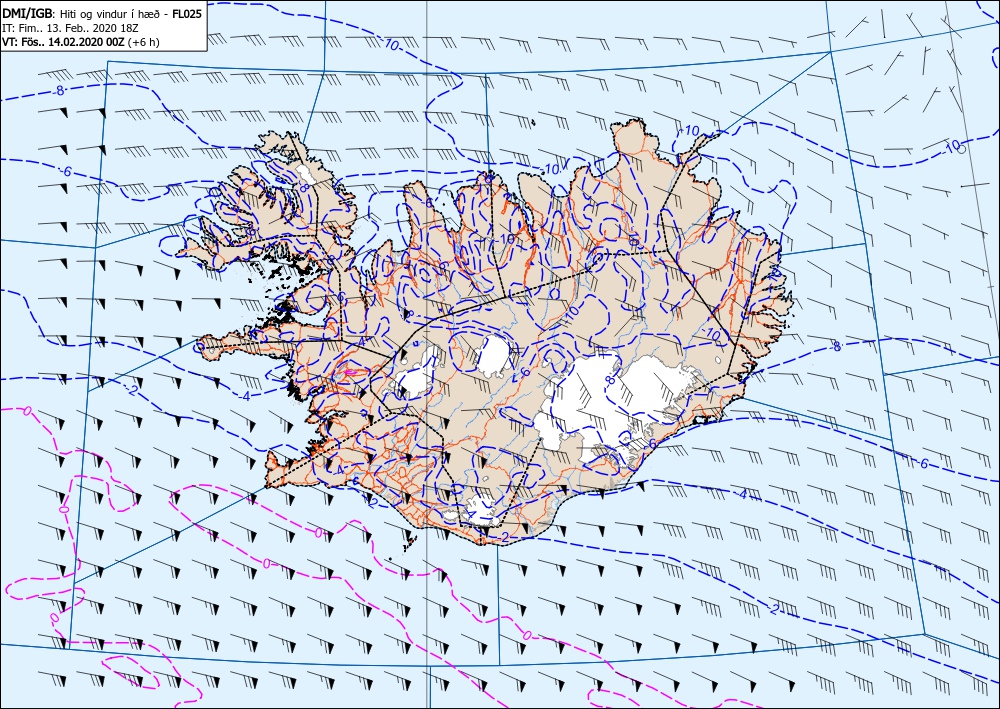
Task: Click the 'IT: Fim.. 13. Feb.. 2020 18Z' line
Action: pyautogui.click(x=71, y=28)
